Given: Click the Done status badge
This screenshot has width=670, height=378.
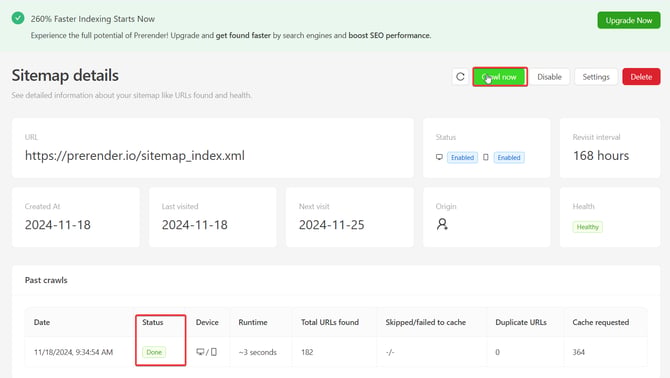Looking at the screenshot, I should click(x=154, y=352).
